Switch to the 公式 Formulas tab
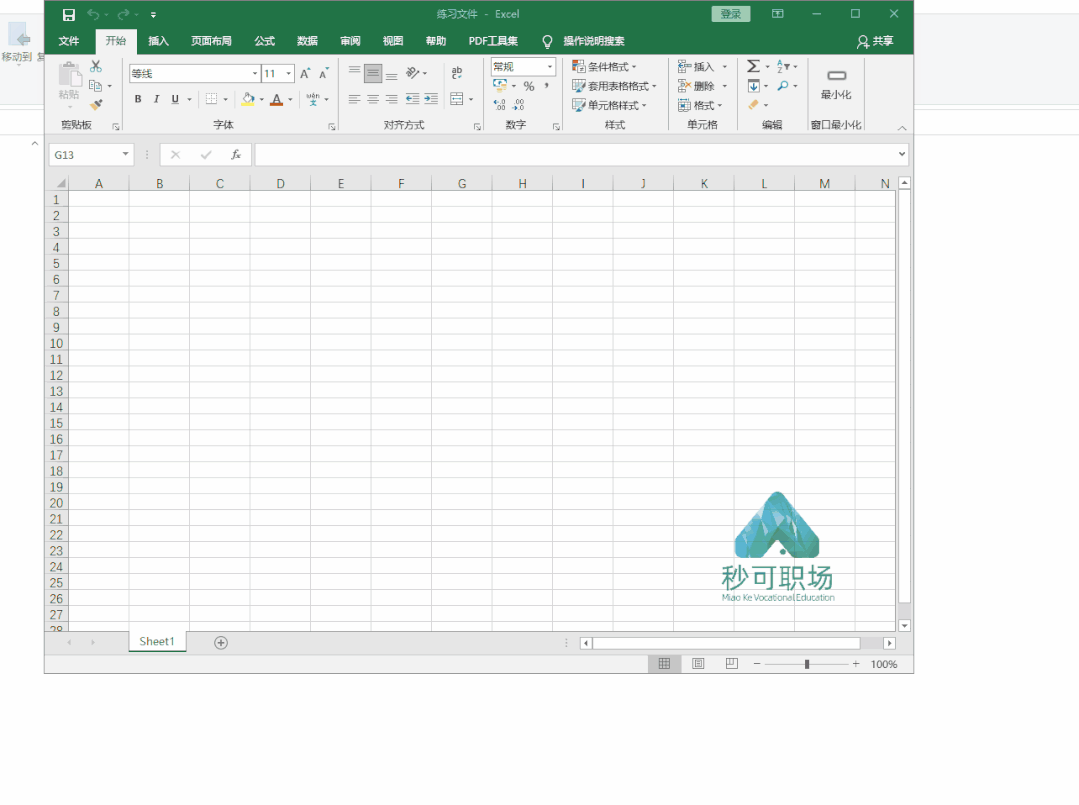 (264, 41)
